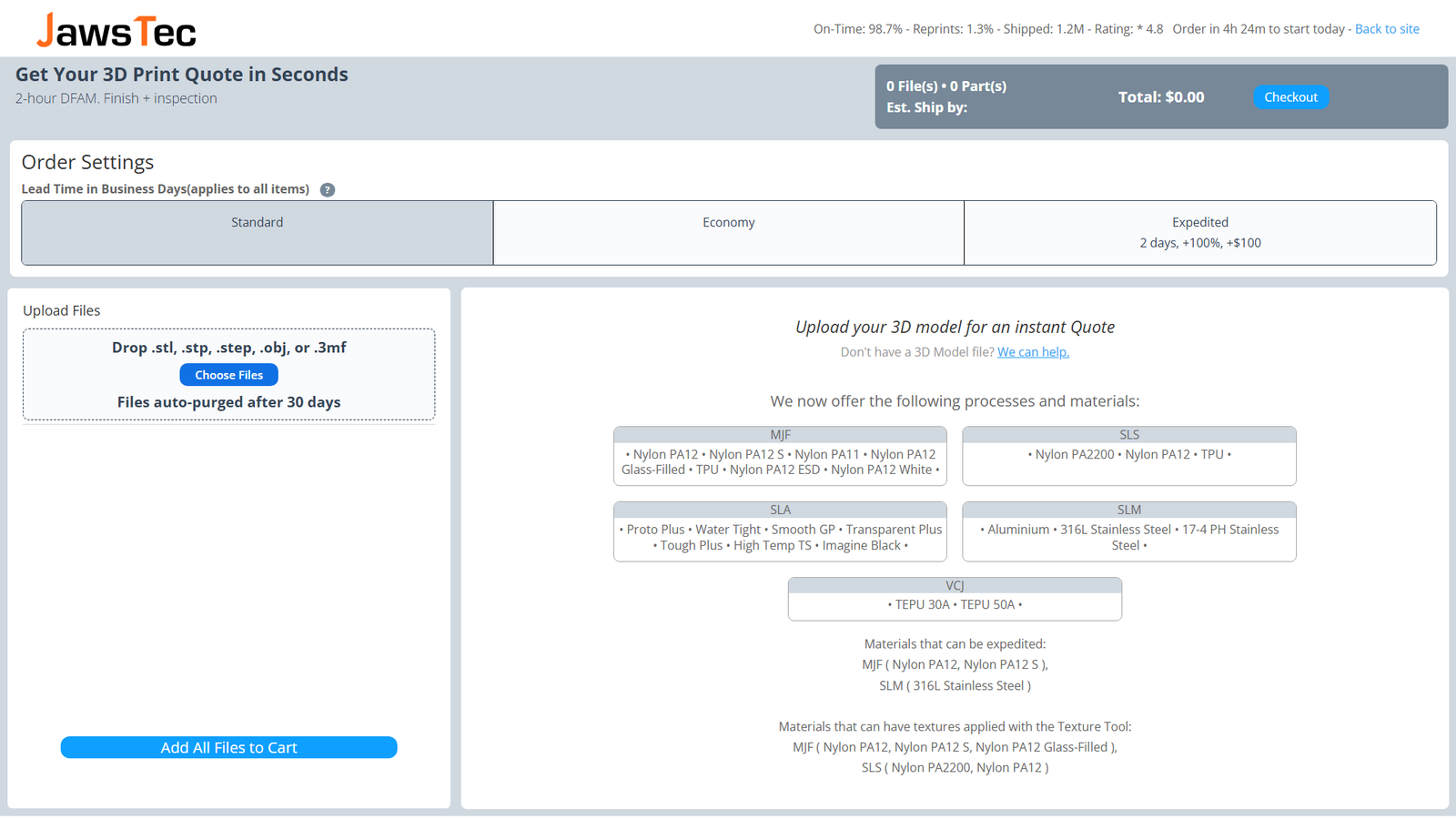Follow the Back to site link
1456x819 pixels.
(x=1387, y=29)
